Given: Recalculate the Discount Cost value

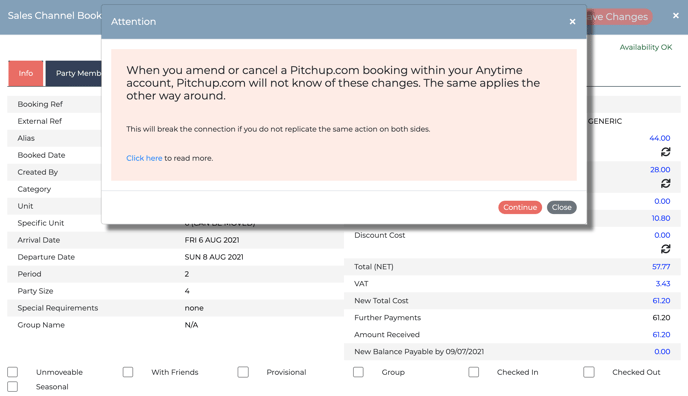Looking at the screenshot, I should [666, 249].
